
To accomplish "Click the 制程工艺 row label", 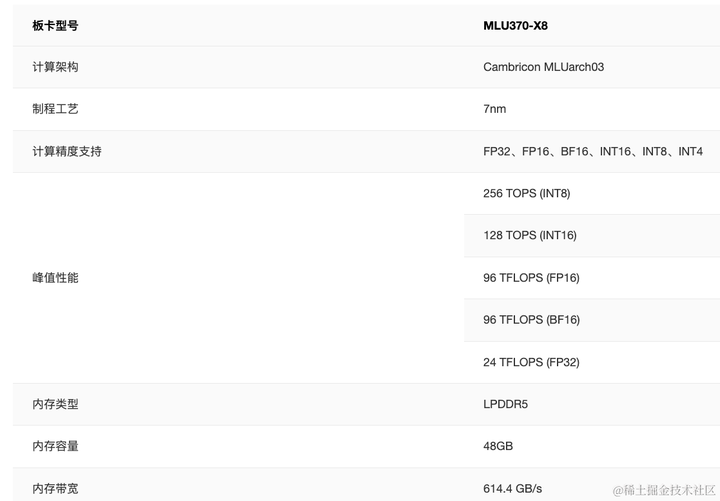I will 55,109.
